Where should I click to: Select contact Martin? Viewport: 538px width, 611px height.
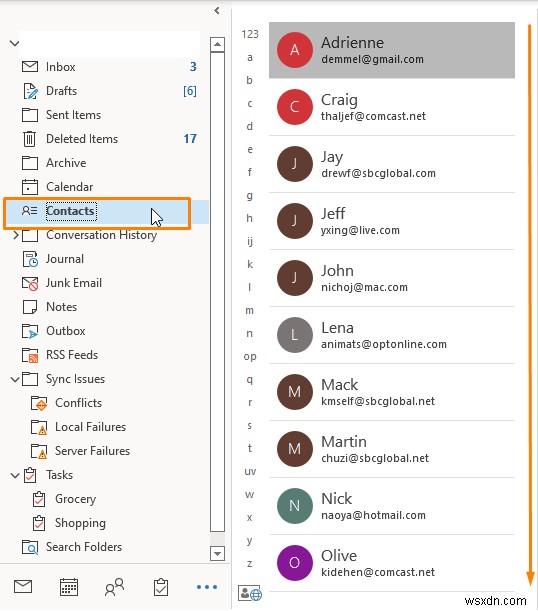pyautogui.click(x=392, y=449)
